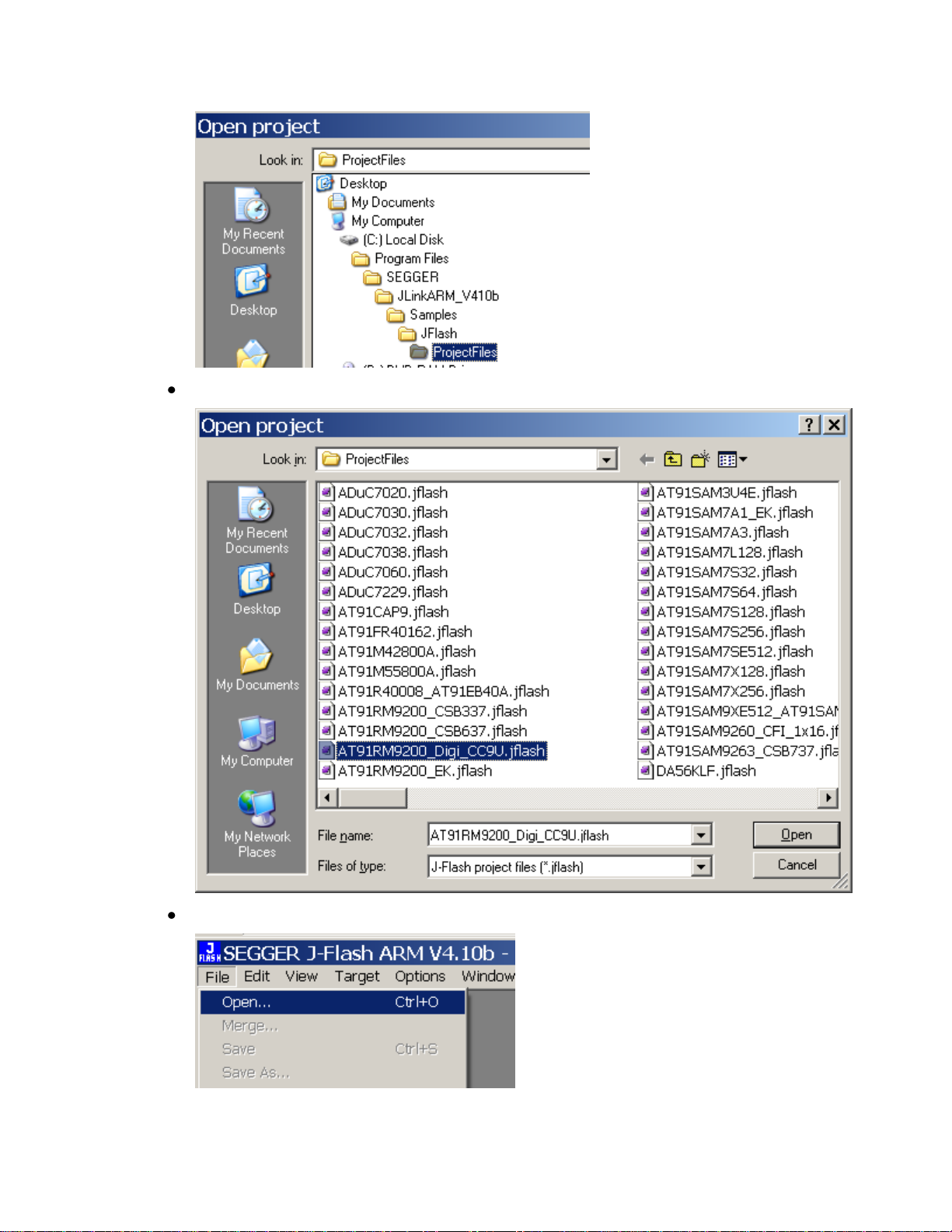
Task: Click the horizontal scrollbar thumb in file list
Action: pos(371,797)
